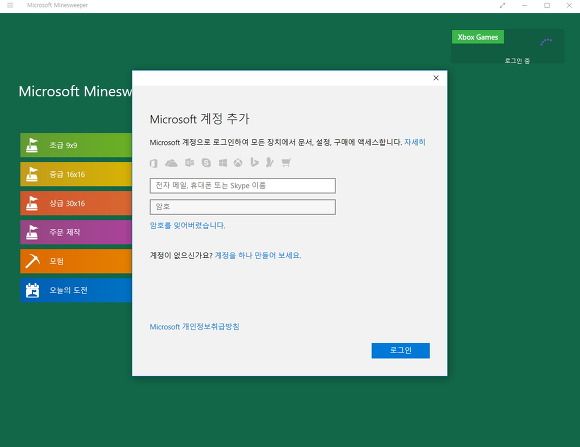Open the hamburger menu in title bar
Screen dimensions: 580x447
(x=10, y=5)
